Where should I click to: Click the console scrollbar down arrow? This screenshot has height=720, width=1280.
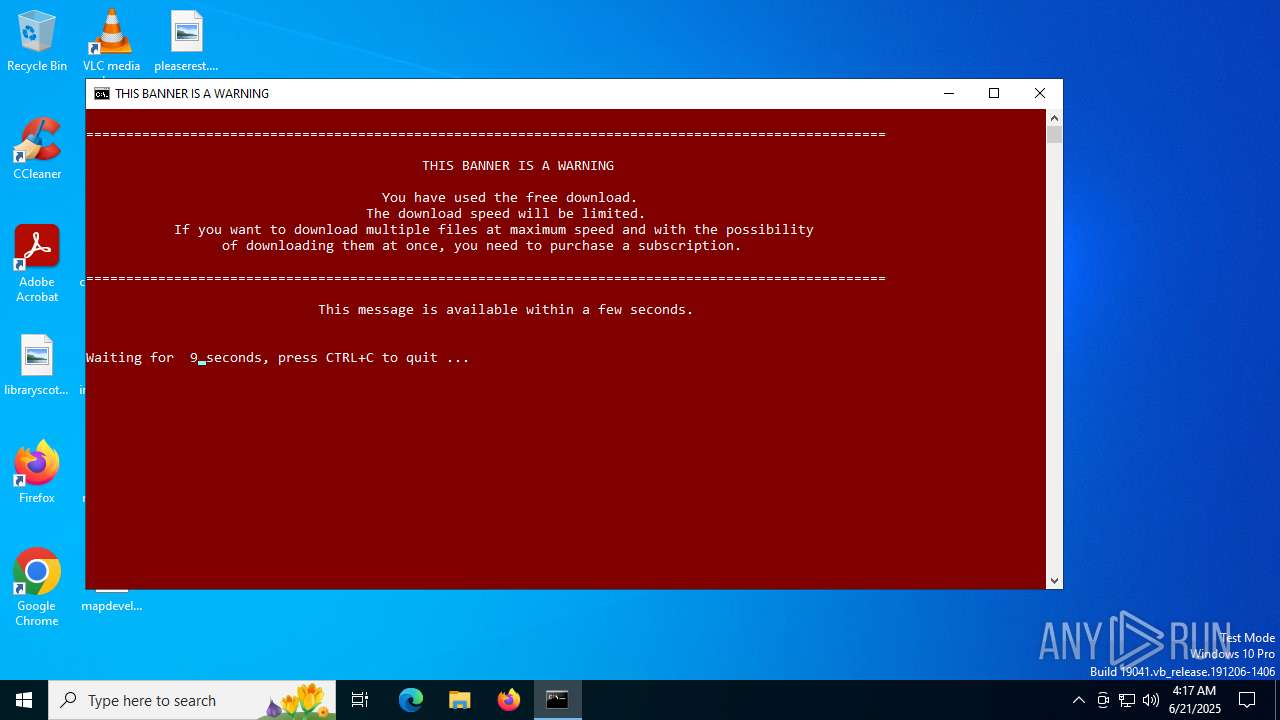[x=1054, y=581]
